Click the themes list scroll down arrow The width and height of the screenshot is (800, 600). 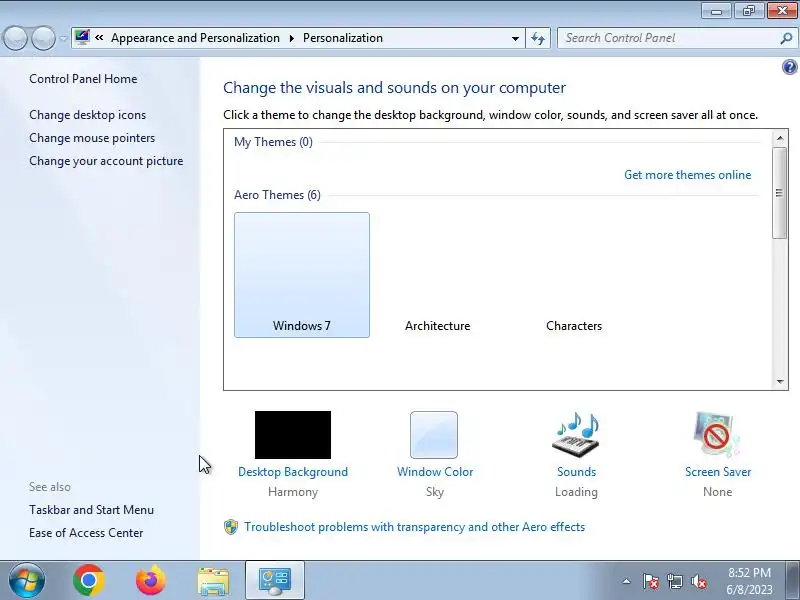click(780, 382)
